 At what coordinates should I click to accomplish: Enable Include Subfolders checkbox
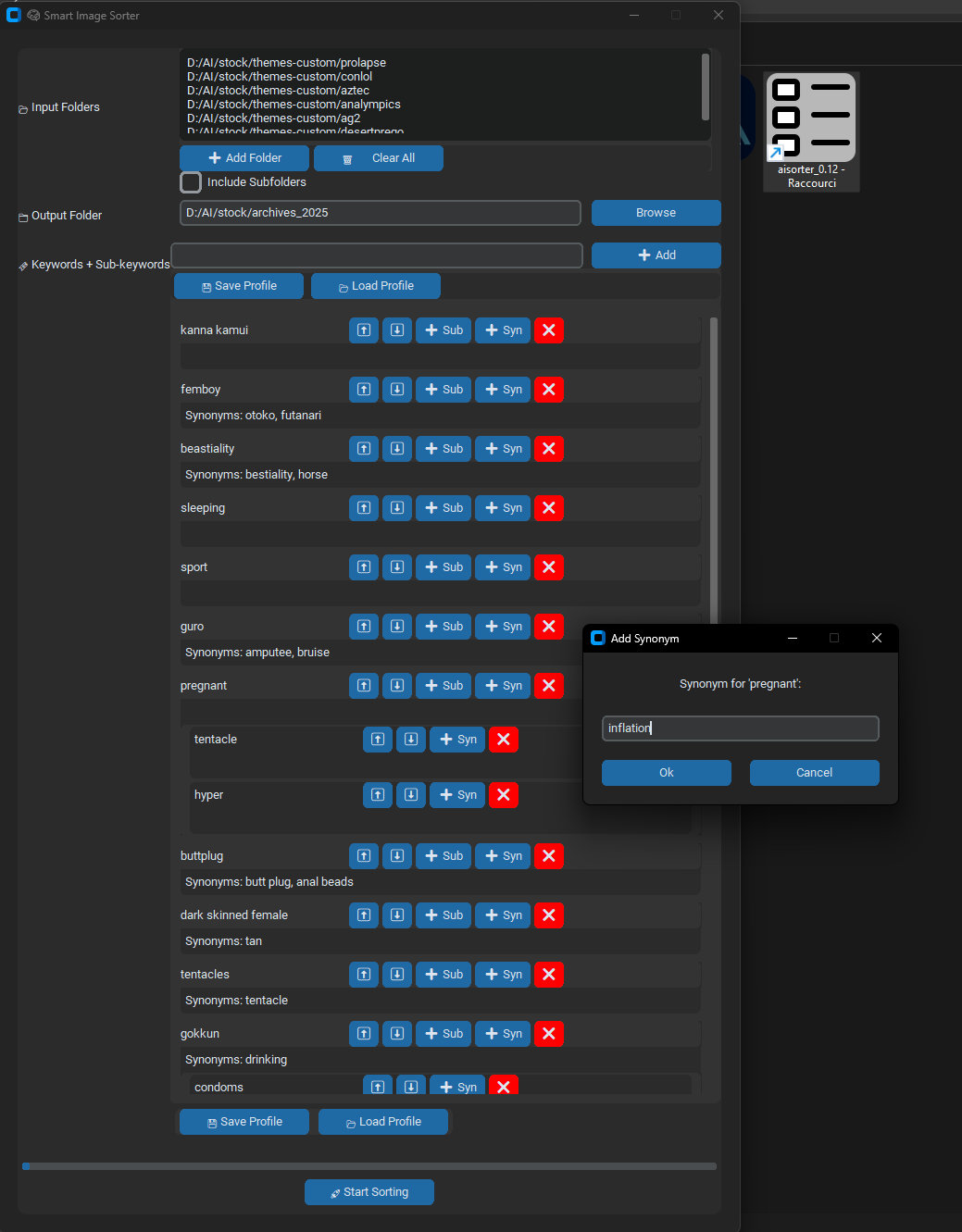pos(191,182)
